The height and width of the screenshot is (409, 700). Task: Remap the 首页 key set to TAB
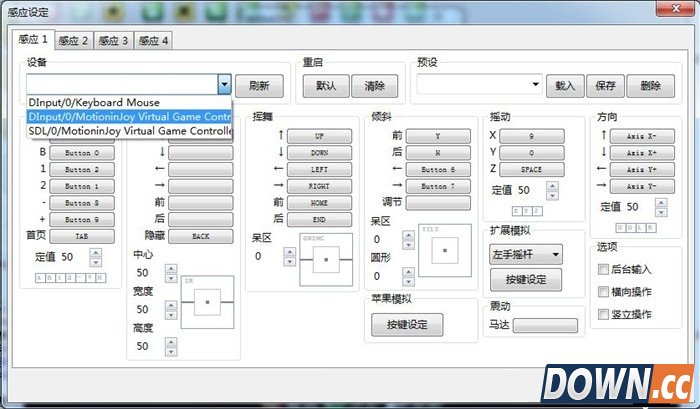coord(82,236)
